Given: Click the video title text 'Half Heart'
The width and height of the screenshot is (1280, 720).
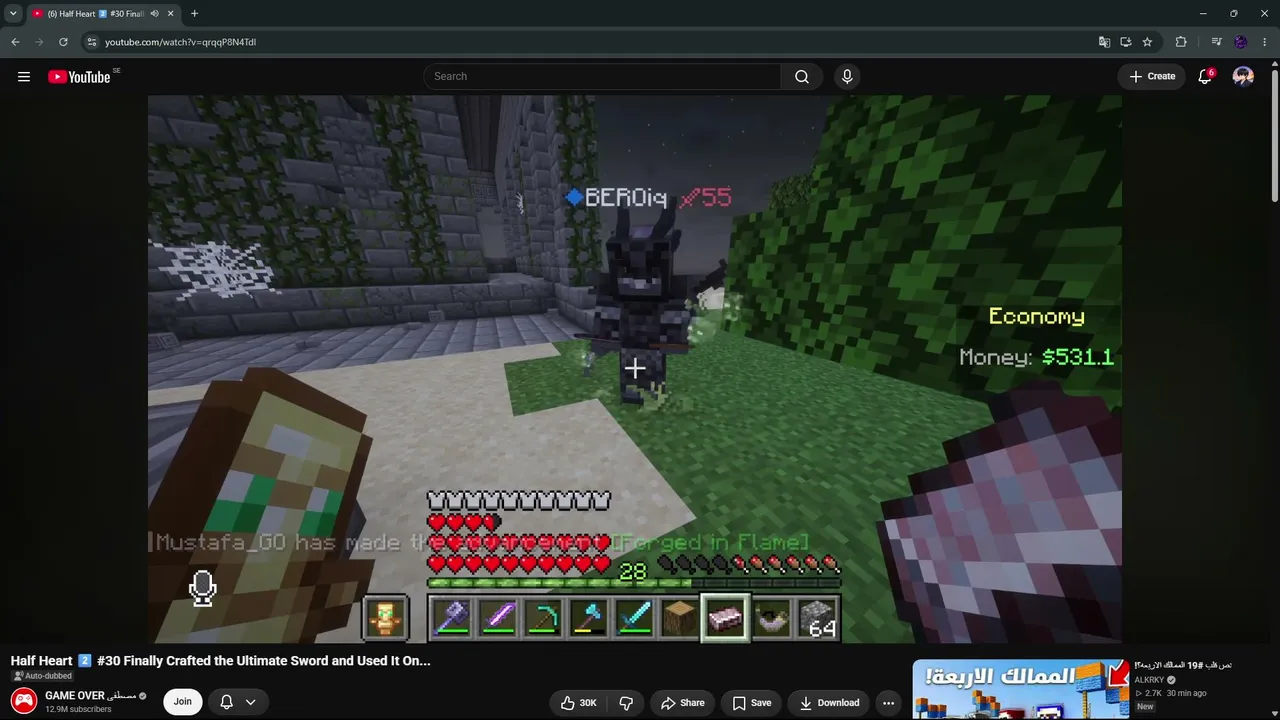Looking at the screenshot, I should 42,661.
